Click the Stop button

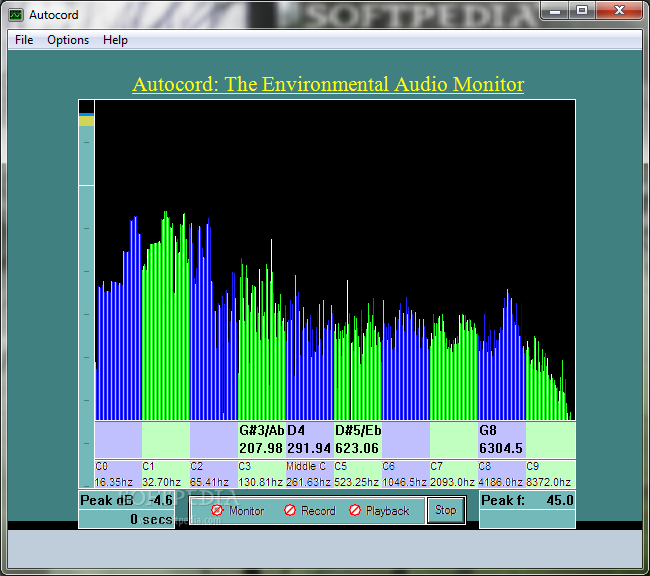[446, 510]
